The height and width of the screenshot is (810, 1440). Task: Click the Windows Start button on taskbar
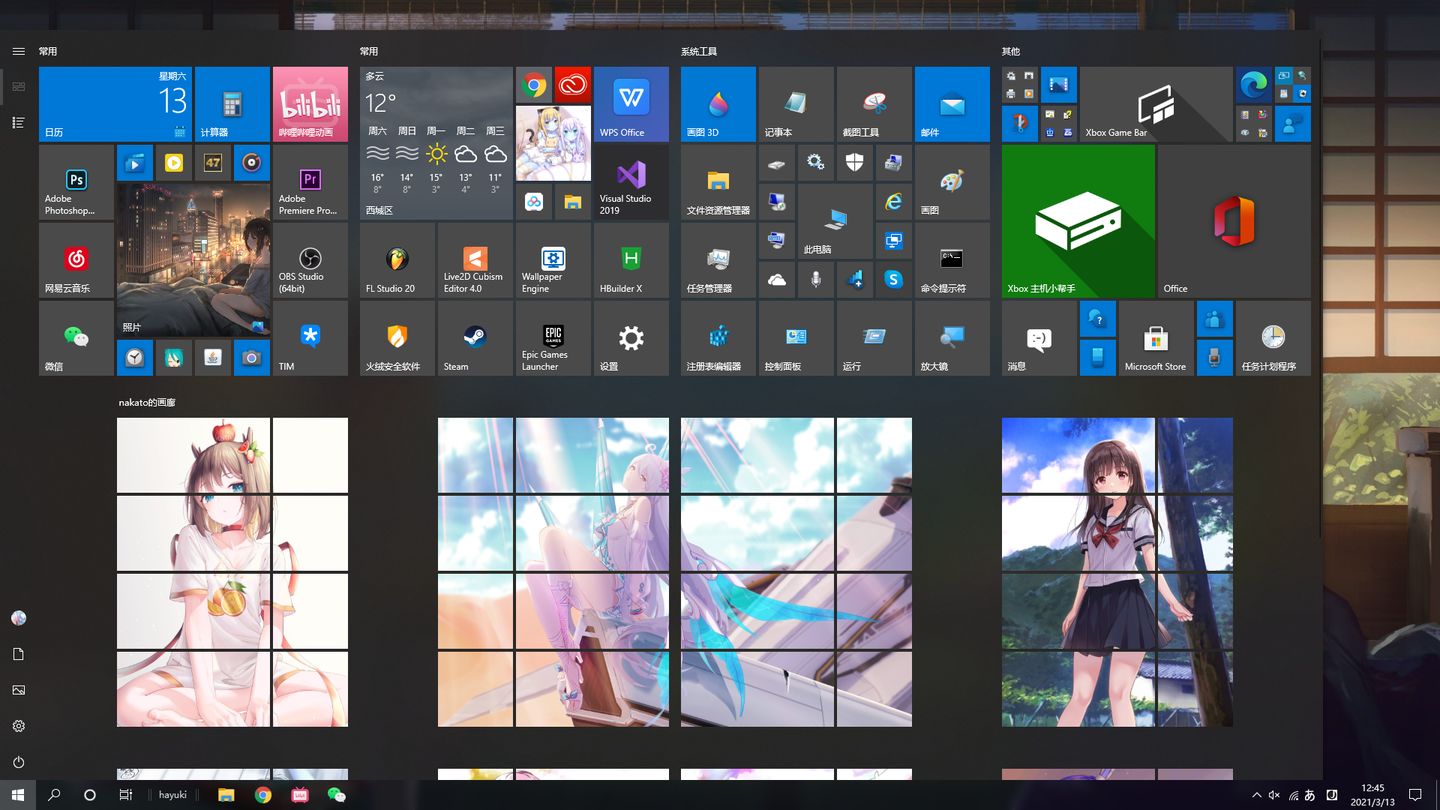click(x=18, y=795)
